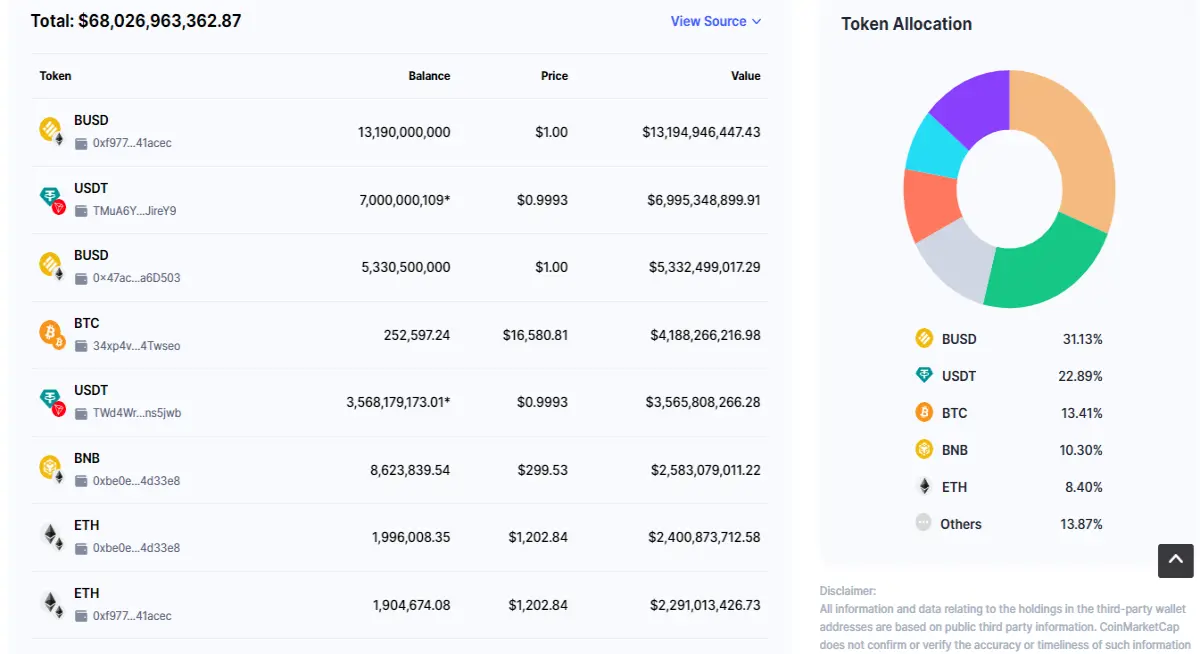Click the Token Allocation heading
Screen dimensions: 1200x654
(906, 24)
